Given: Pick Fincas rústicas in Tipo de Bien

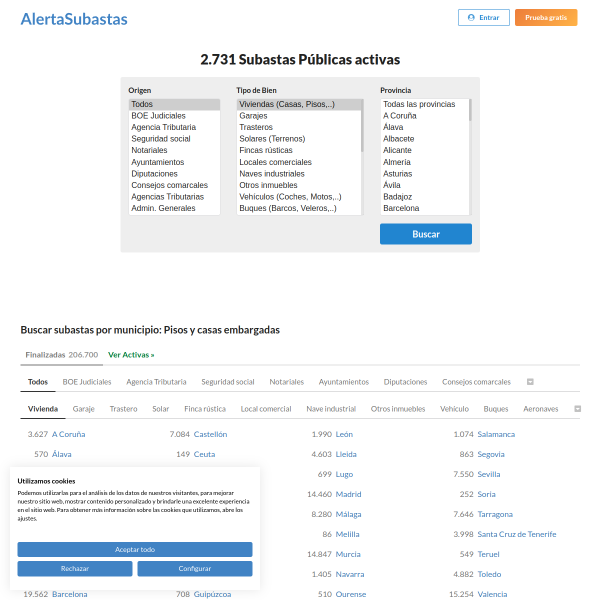Looking at the screenshot, I should [x=298, y=150].
